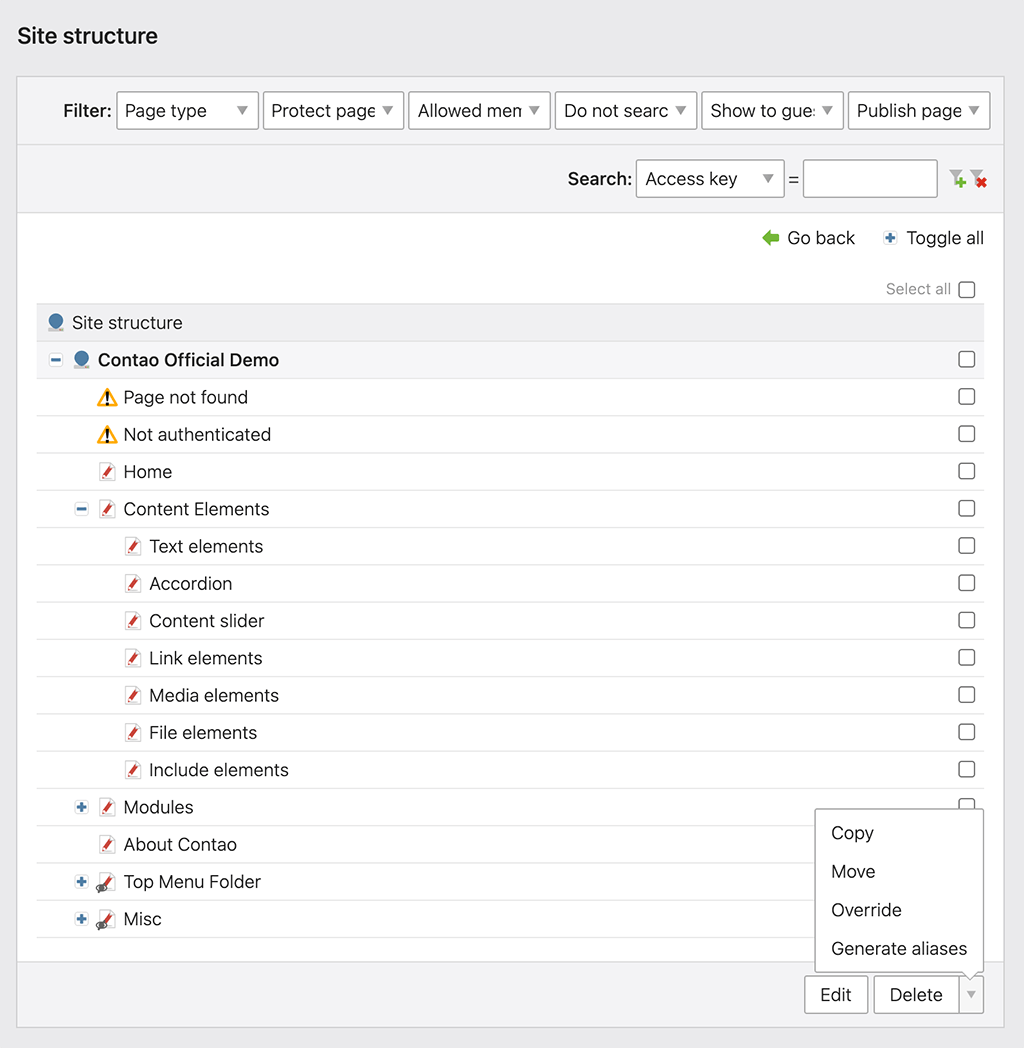Image resolution: width=1024 pixels, height=1048 pixels.
Task: Click the Delete button
Action: click(x=916, y=995)
